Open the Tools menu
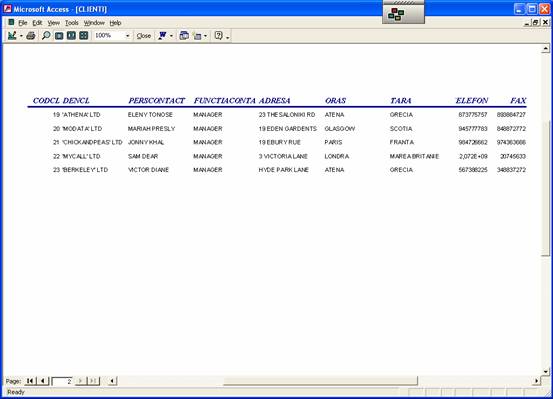Screen dimensions: 553x399 [x=72, y=23]
